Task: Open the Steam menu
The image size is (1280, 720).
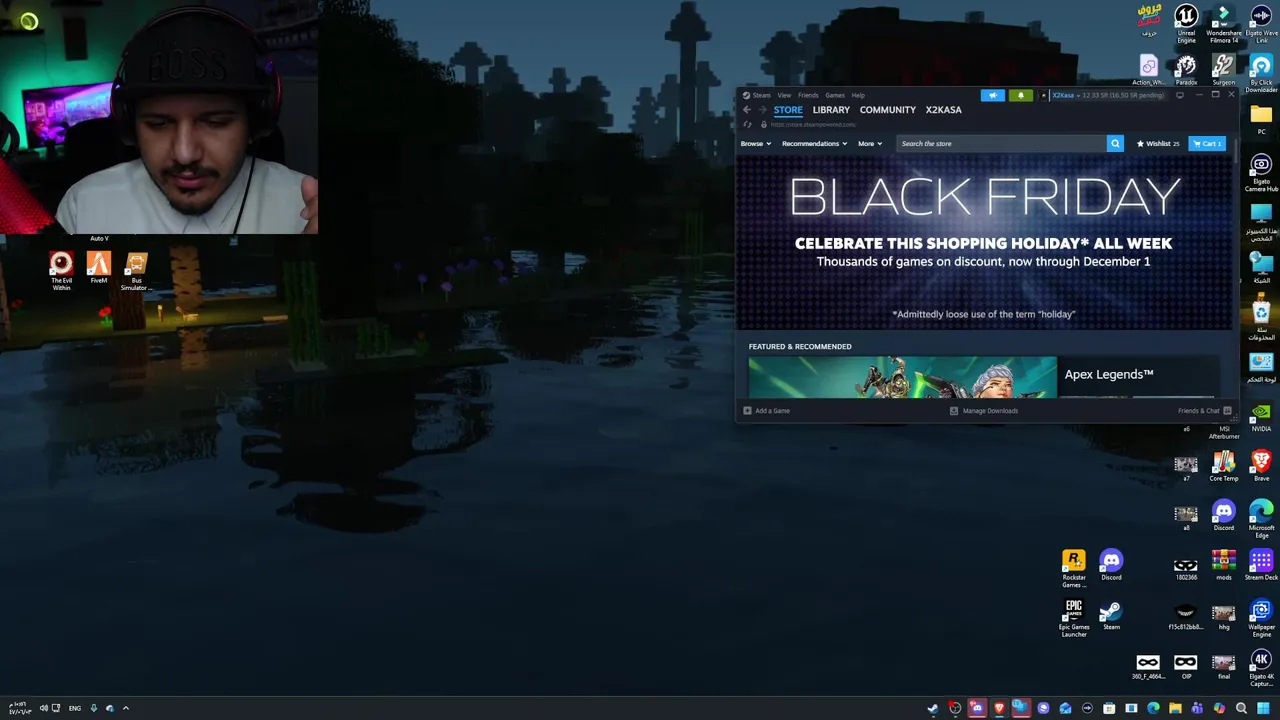Action: pyautogui.click(x=757, y=95)
